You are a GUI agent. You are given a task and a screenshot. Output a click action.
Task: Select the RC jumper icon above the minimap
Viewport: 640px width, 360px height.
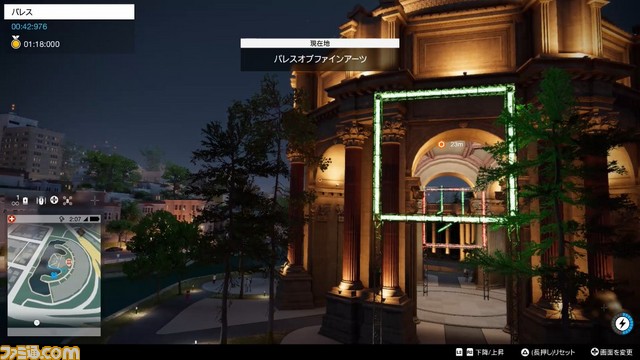[41, 200]
